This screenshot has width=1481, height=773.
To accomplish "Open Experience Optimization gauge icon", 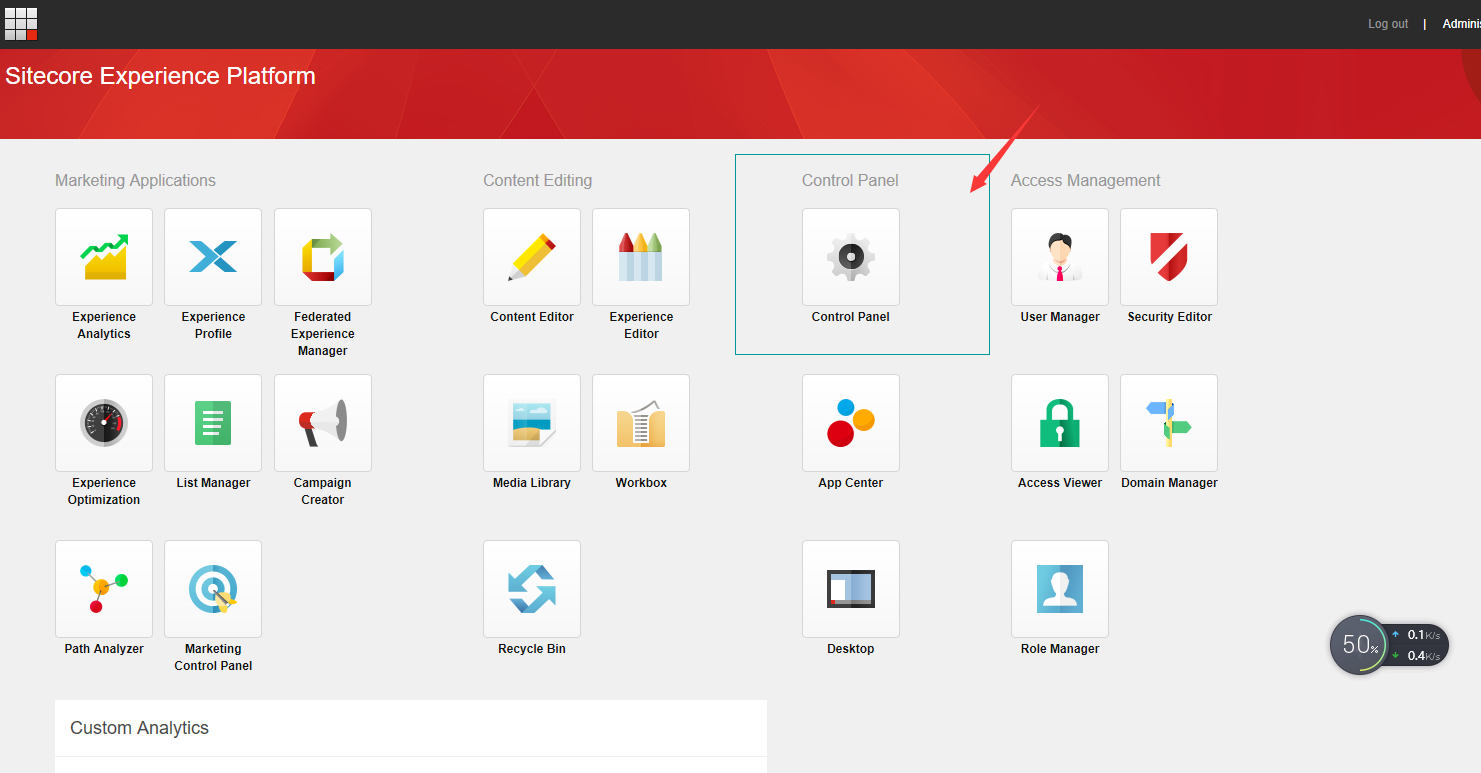I will click(x=104, y=423).
